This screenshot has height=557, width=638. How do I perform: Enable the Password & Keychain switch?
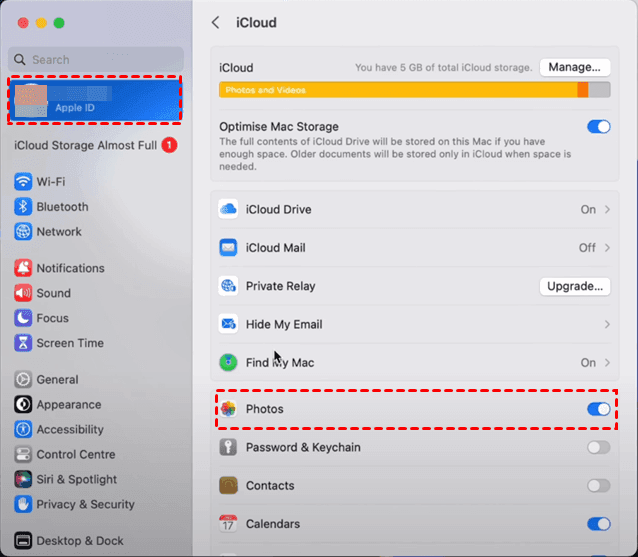click(x=599, y=447)
